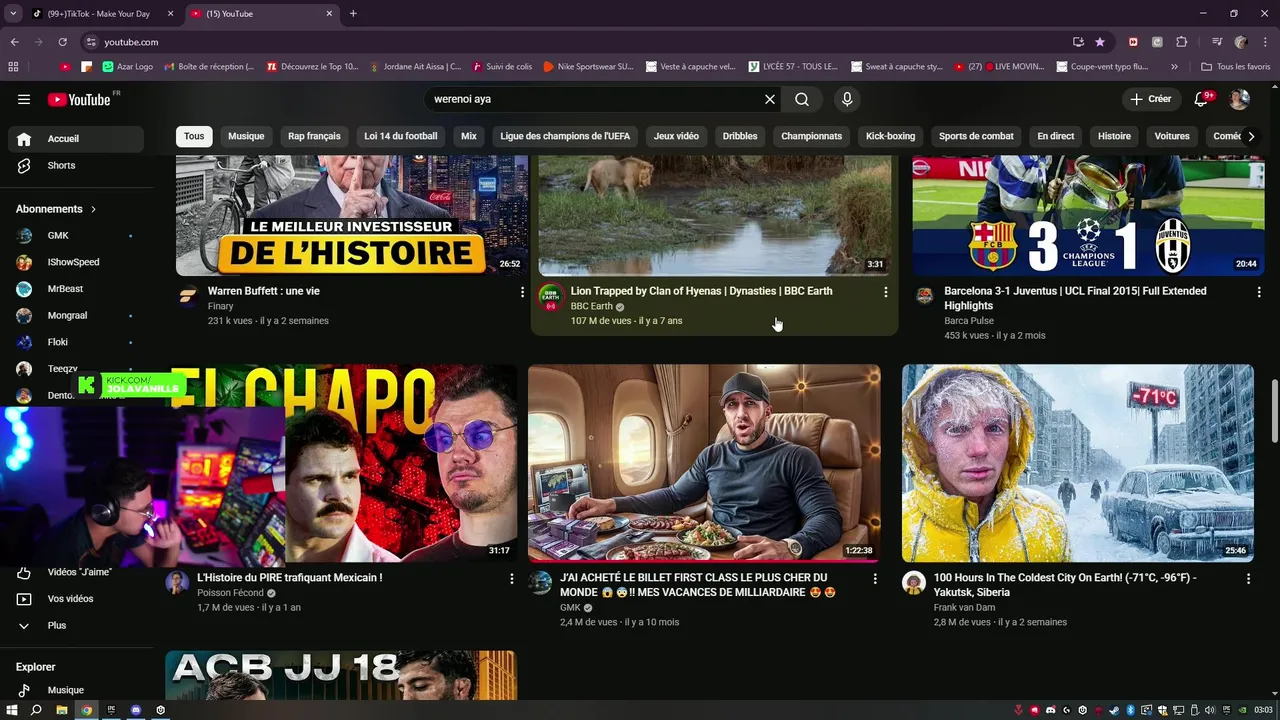The image size is (1280, 720).
Task: Go to Accueil in the sidebar
Action: (x=76, y=139)
